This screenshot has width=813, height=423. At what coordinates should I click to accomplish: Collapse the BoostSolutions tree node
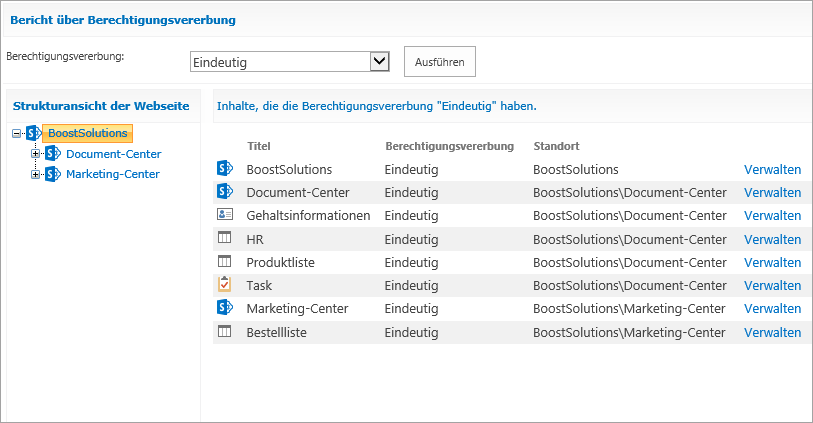click(x=16, y=134)
